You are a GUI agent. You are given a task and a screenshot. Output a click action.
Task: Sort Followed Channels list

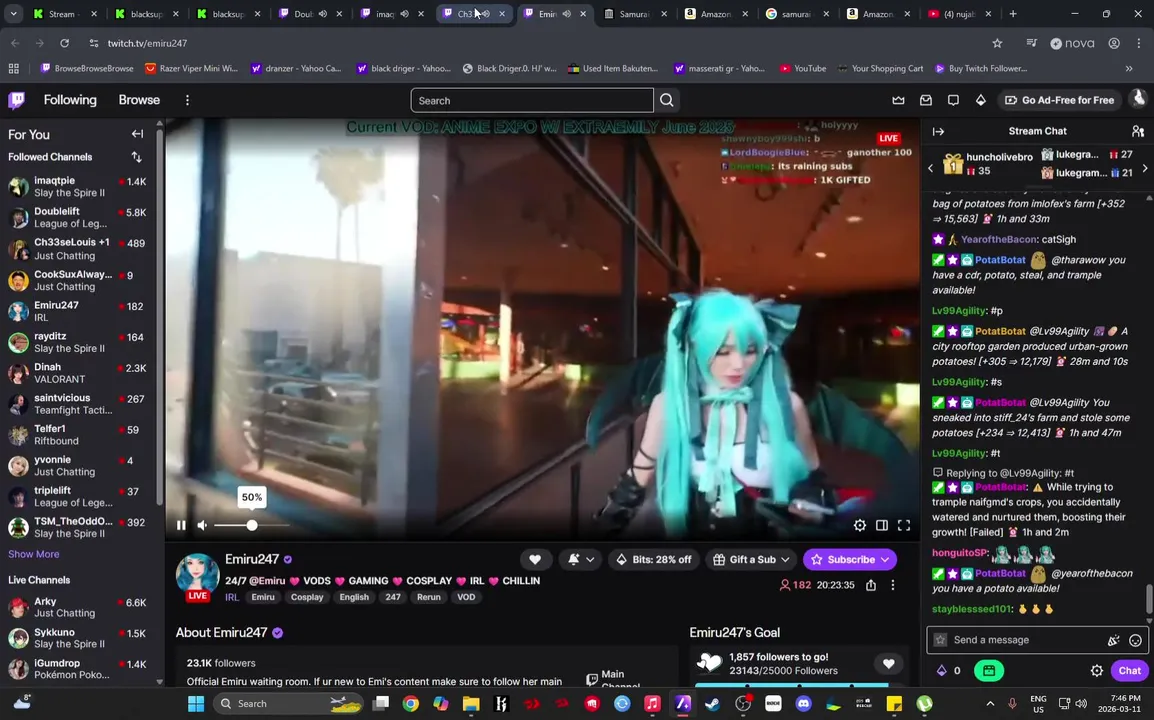click(x=136, y=157)
